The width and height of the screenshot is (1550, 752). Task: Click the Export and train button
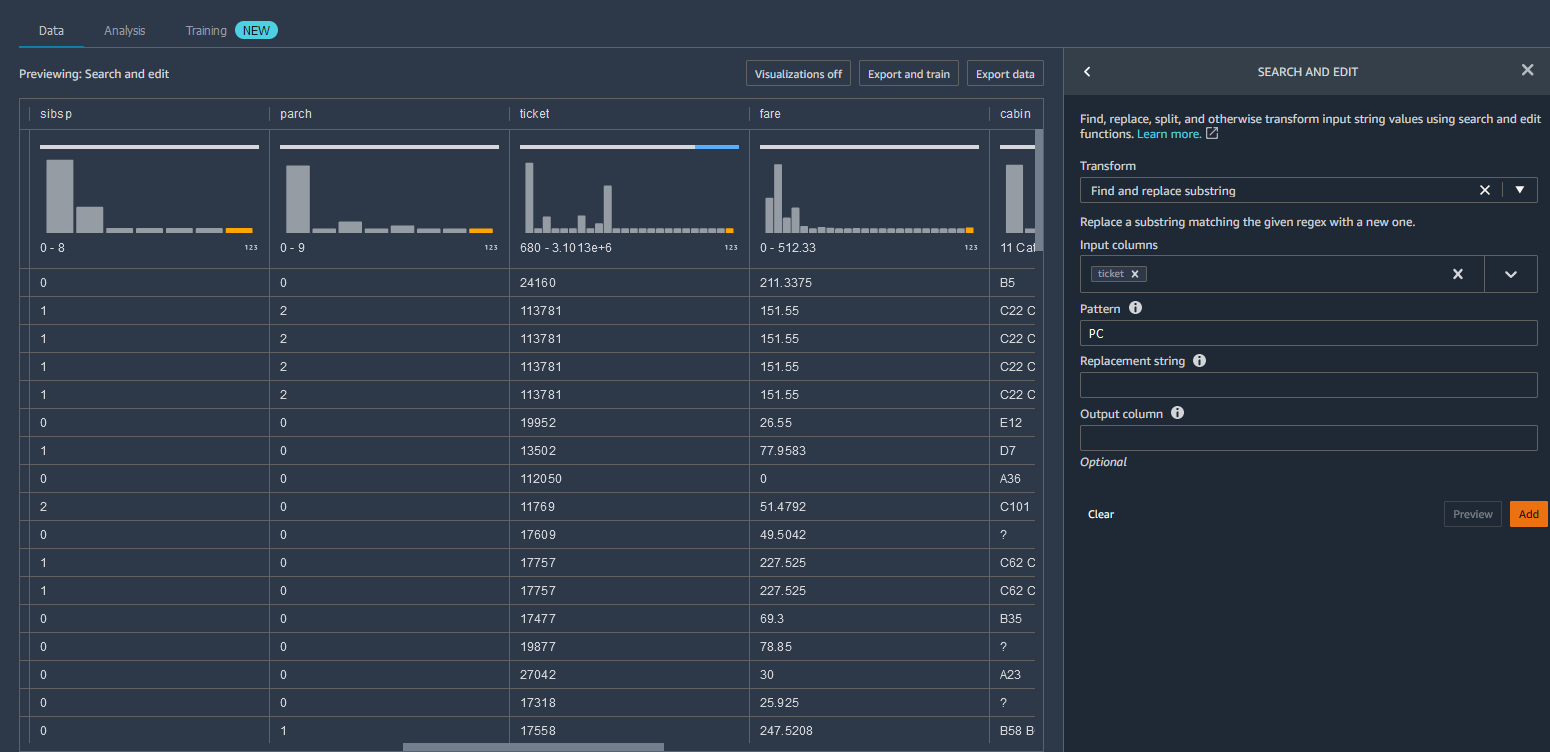[x=909, y=74]
